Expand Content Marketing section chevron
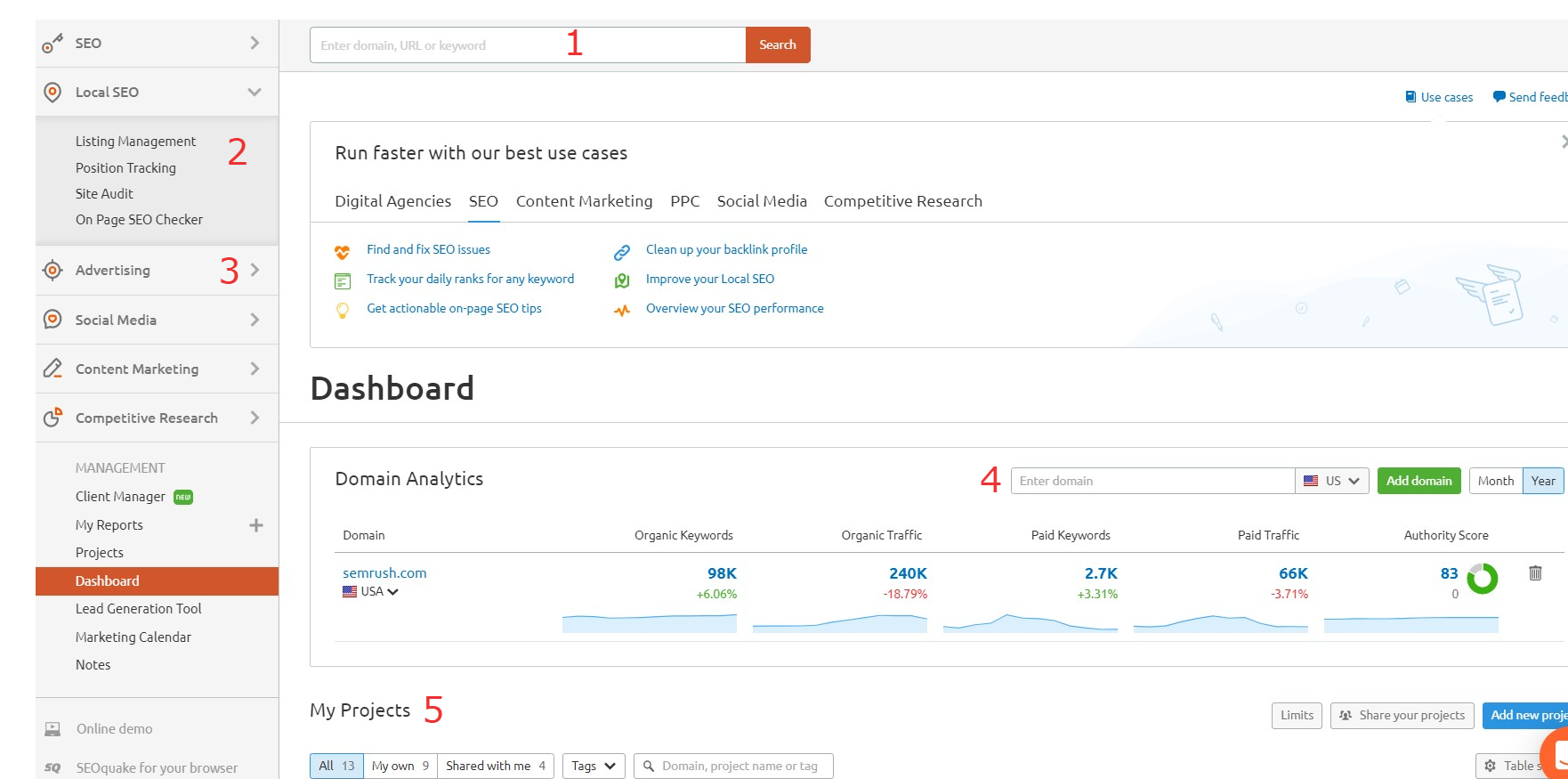Image resolution: width=1568 pixels, height=779 pixels. pyautogui.click(x=255, y=369)
